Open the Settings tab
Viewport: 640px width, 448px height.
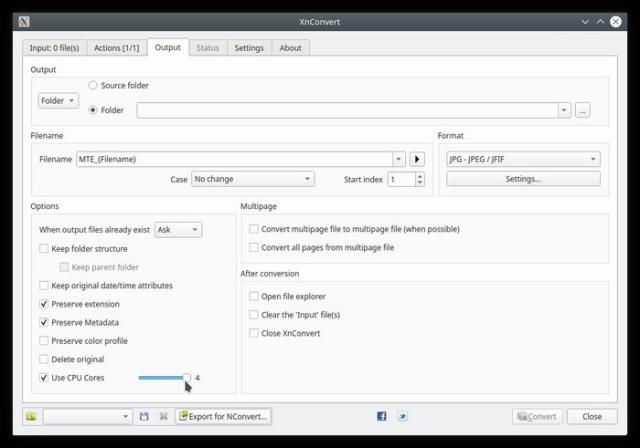[249, 47]
